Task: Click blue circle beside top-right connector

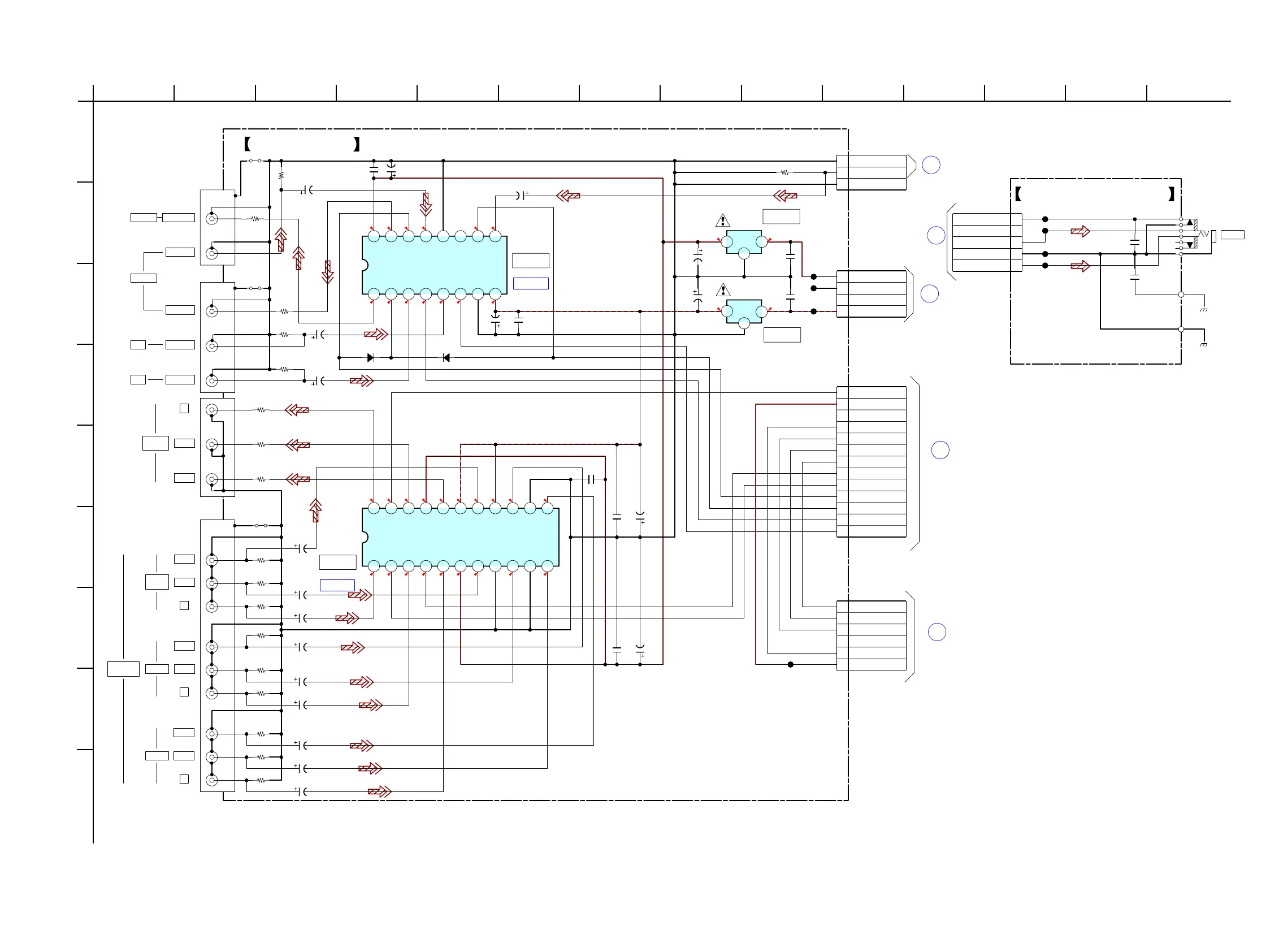Action: [x=931, y=165]
